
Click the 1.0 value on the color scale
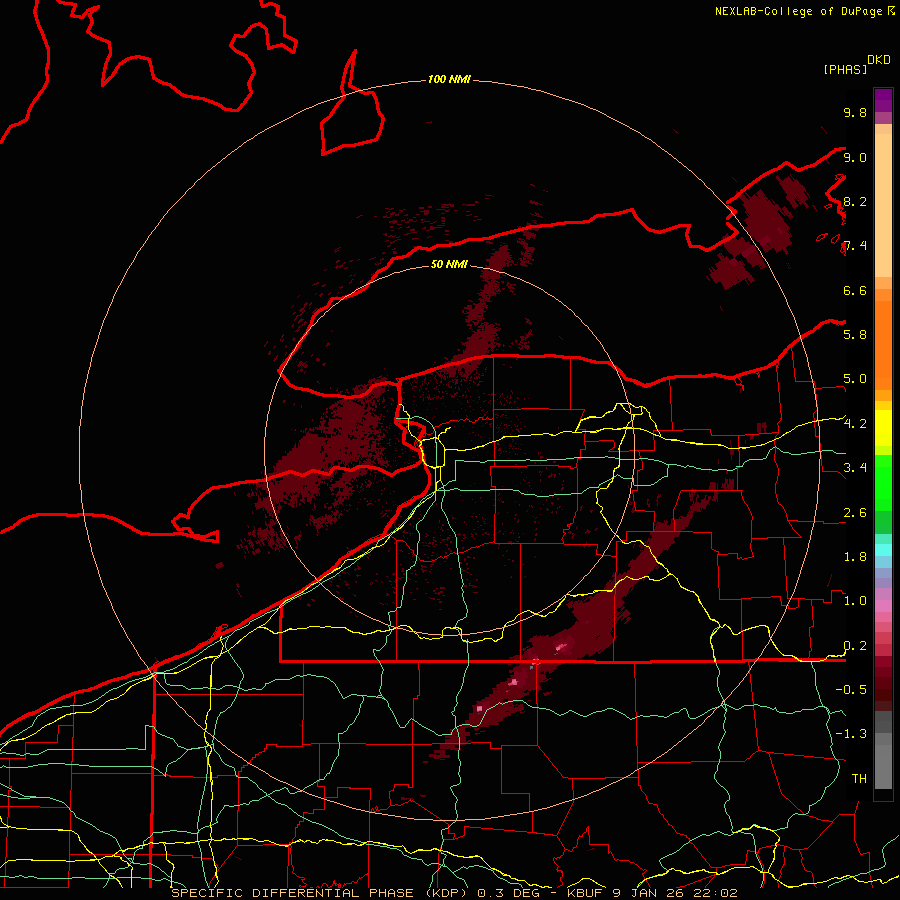point(855,600)
